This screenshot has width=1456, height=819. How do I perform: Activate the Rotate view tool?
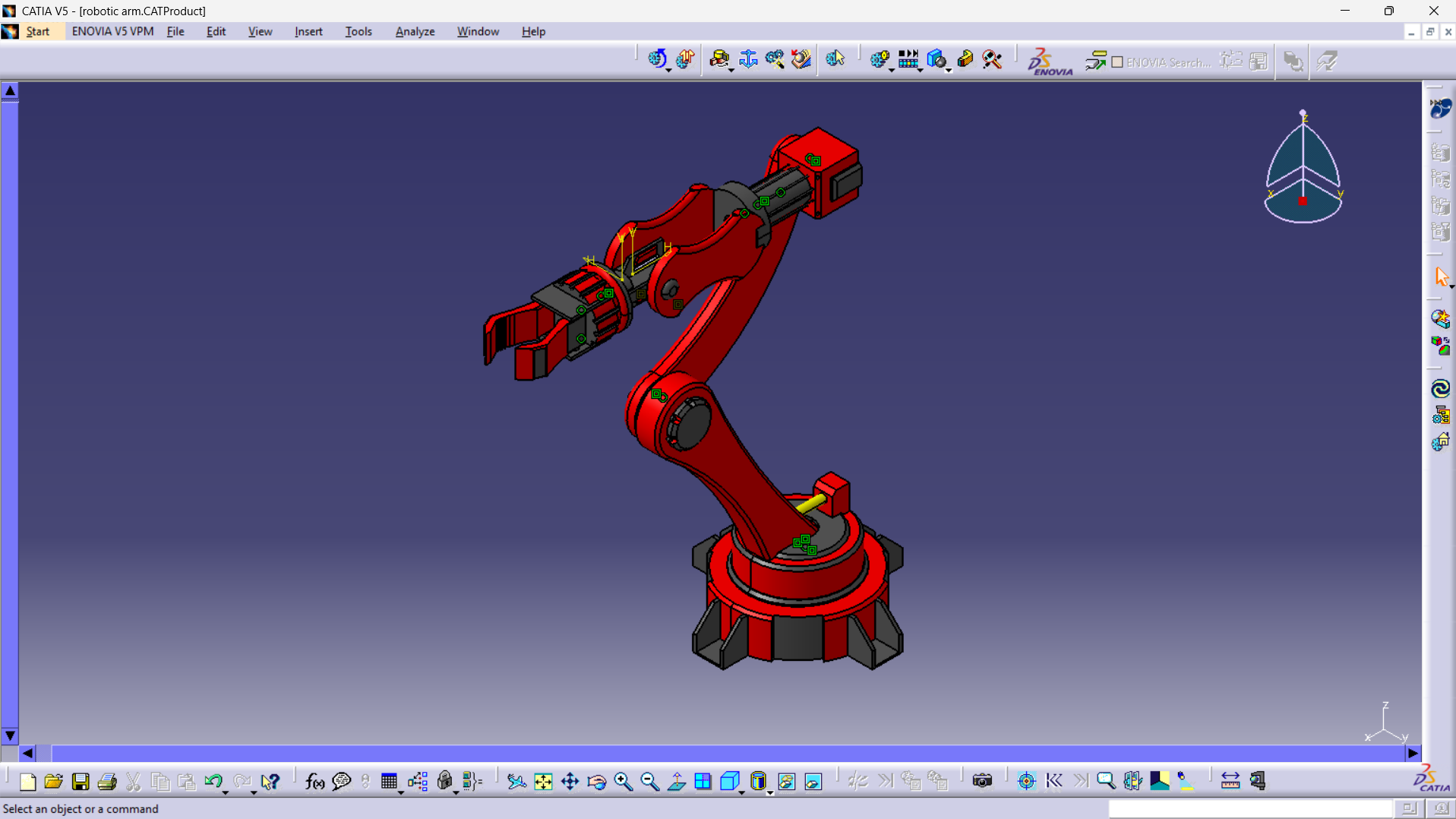[x=596, y=781]
